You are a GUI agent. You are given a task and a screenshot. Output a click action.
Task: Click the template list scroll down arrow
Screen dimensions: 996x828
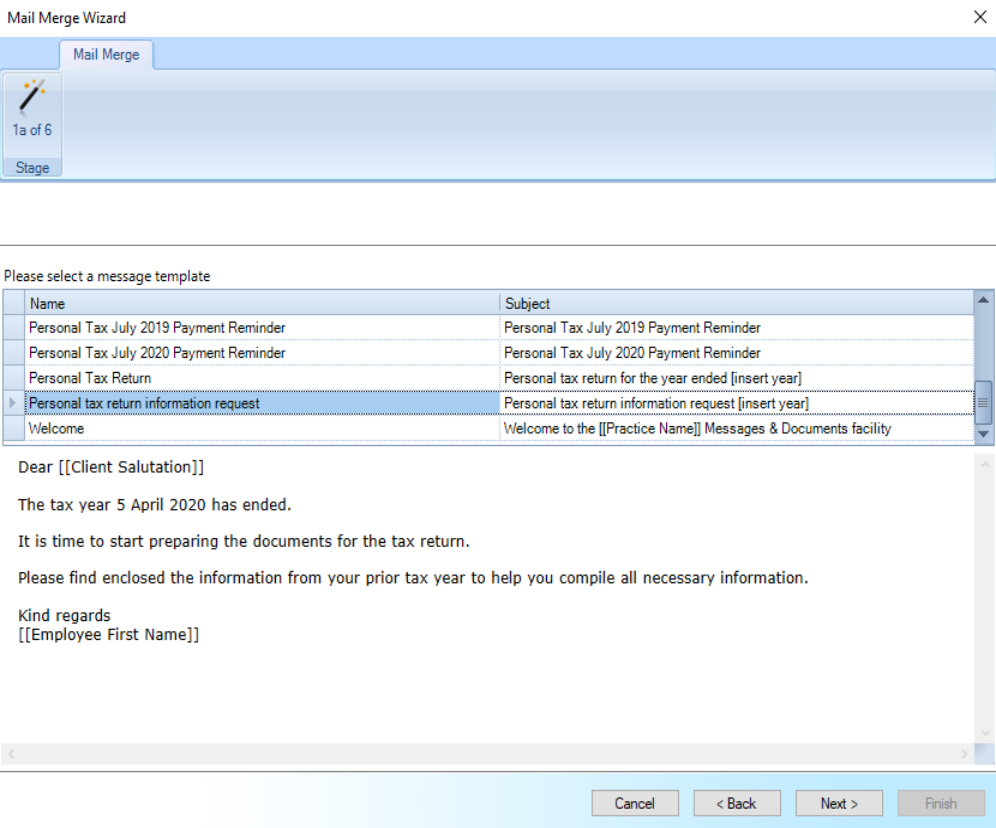[x=983, y=434]
